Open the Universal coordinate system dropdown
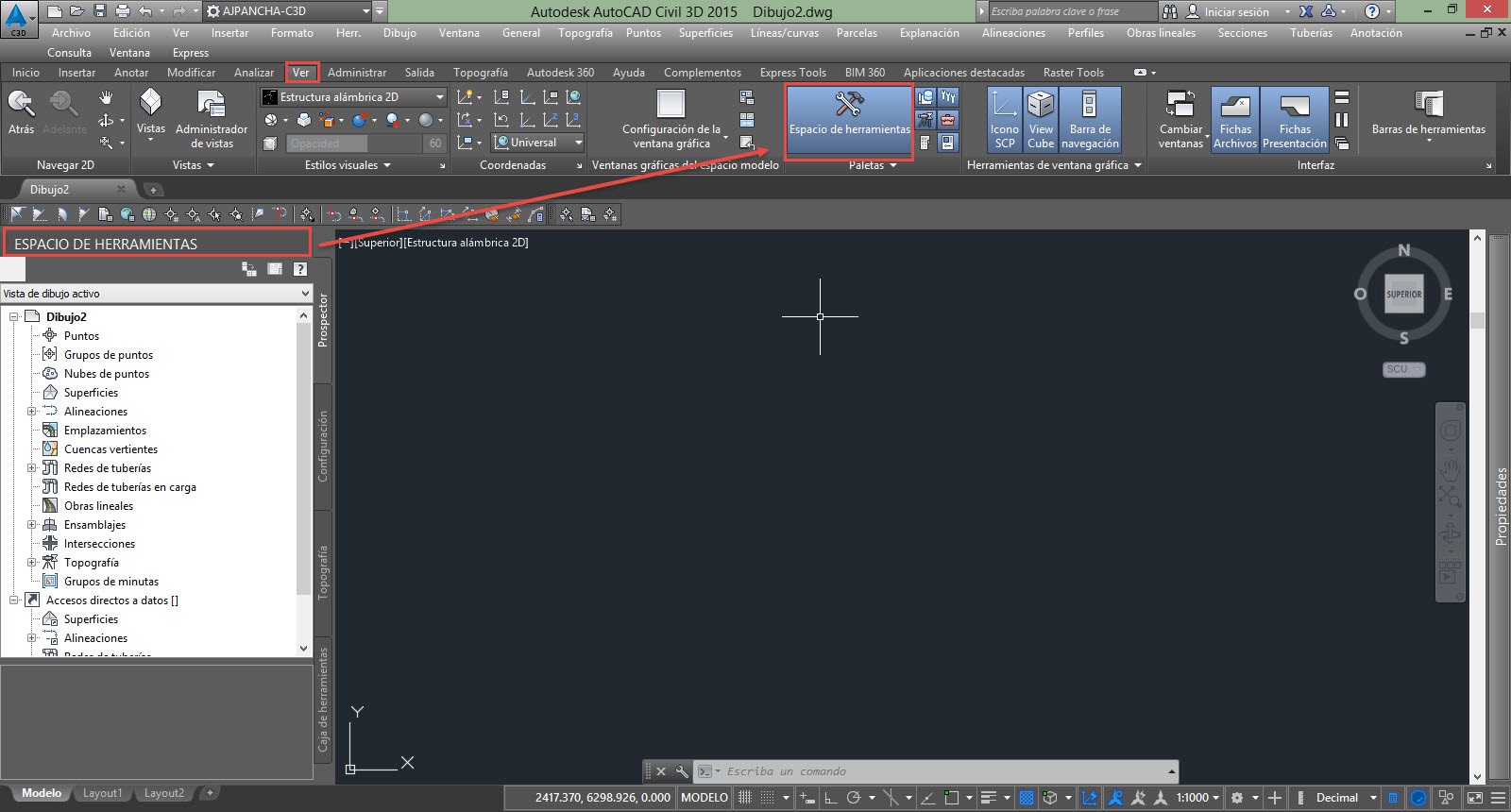This screenshot has height=812, width=1511. (x=538, y=143)
